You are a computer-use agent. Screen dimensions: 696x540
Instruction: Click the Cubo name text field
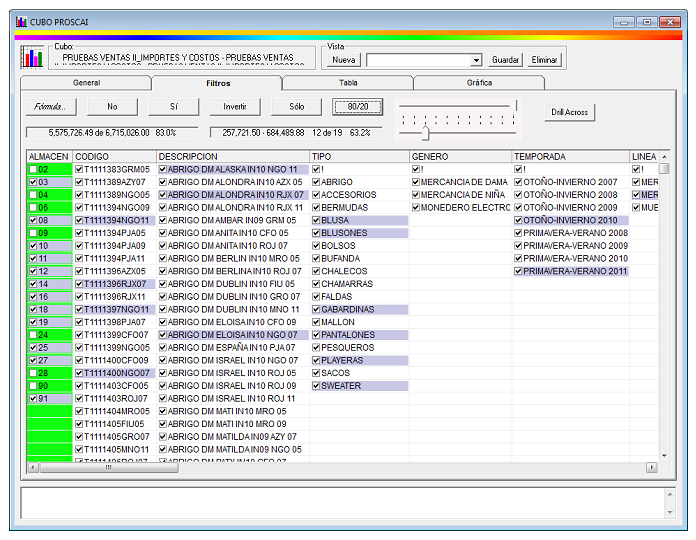182,58
